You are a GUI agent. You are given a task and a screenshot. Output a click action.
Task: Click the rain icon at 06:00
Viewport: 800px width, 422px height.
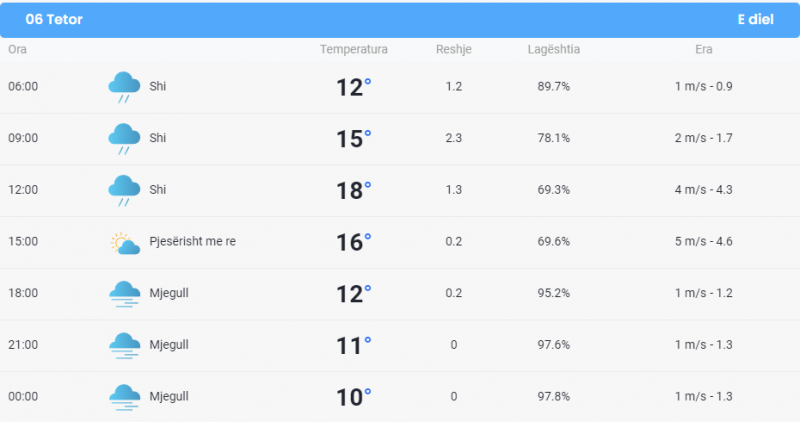tap(124, 87)
